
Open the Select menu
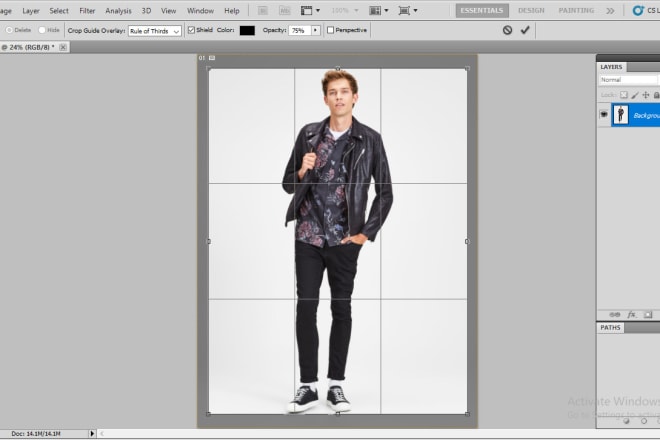(59, 11)
